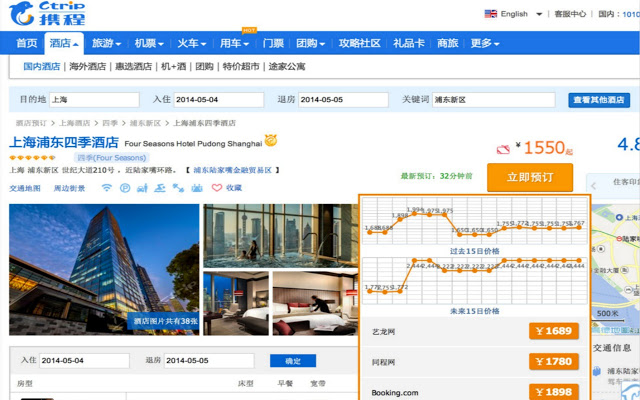Click the 四季(Four Seasons) brand tag
Screen dimensions: 640x400
pyautogui.click(x=111, y=158)
